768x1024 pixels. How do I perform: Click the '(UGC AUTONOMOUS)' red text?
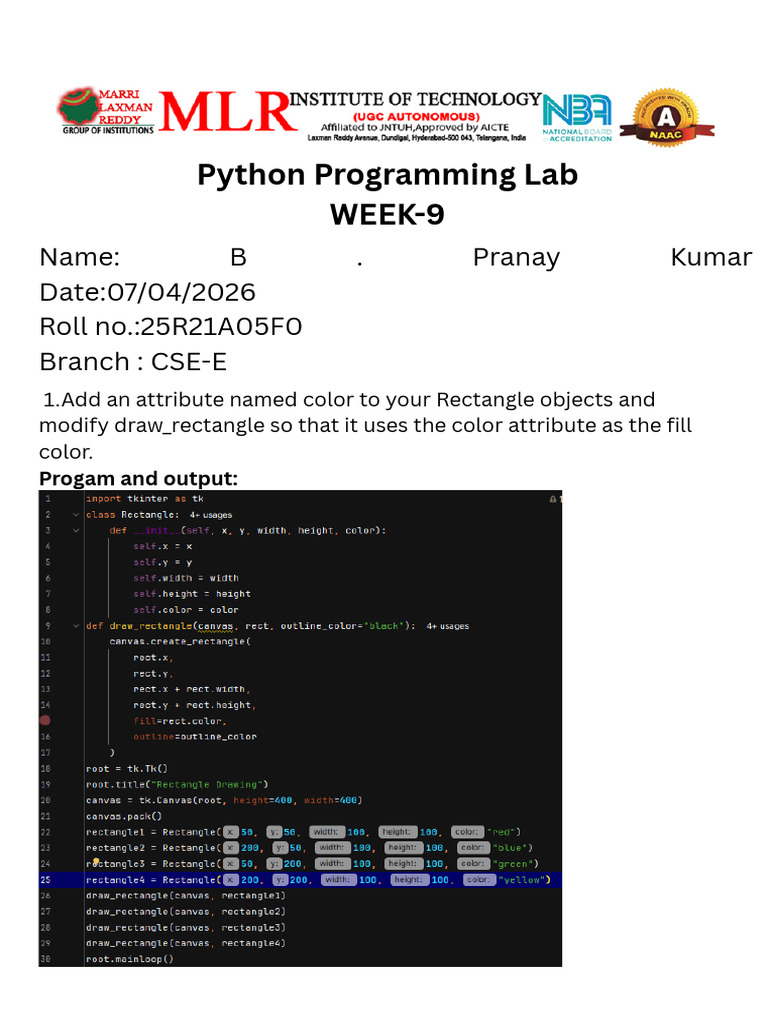tap(417, 117)
